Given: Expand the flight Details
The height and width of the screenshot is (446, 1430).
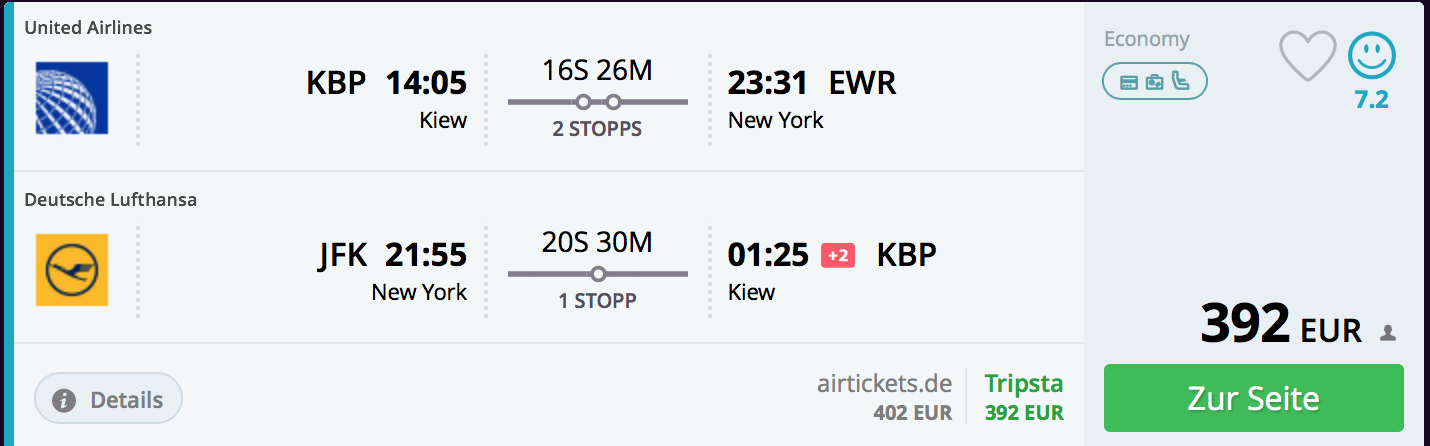Looking at the screenshot, I should pos(109,400).
